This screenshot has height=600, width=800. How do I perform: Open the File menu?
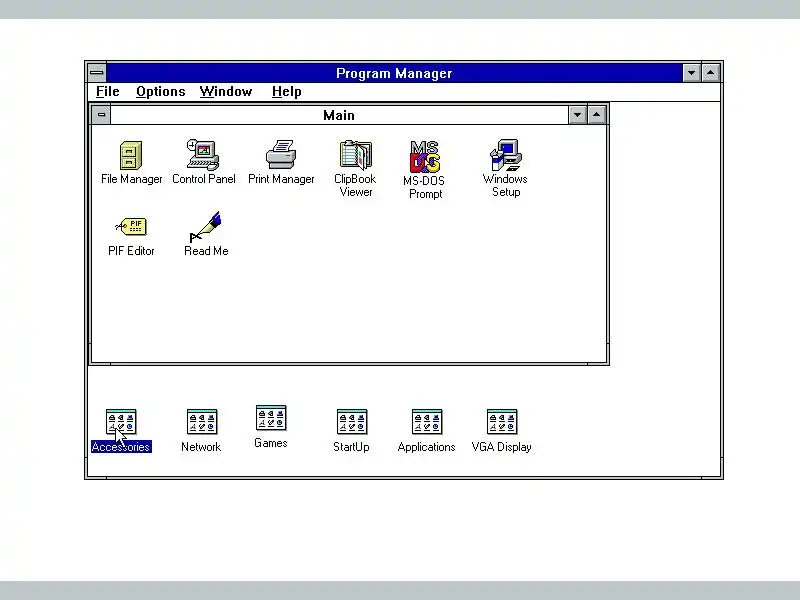click(x=108, y=91)
